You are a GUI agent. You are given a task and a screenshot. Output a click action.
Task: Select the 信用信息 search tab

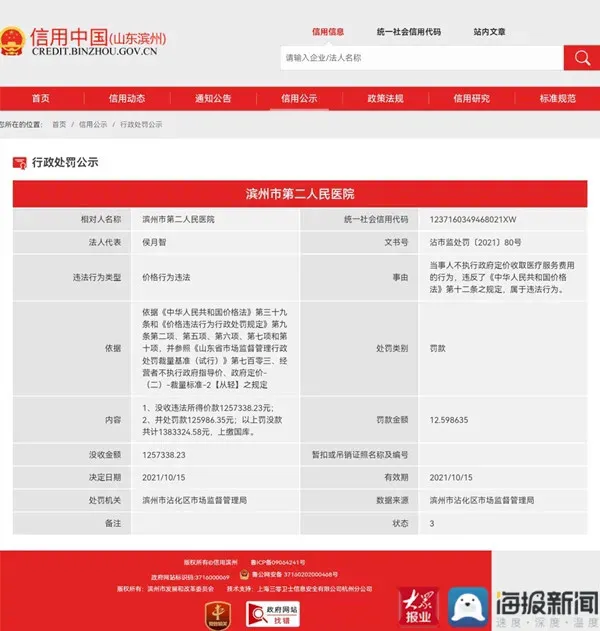[328, 32]
